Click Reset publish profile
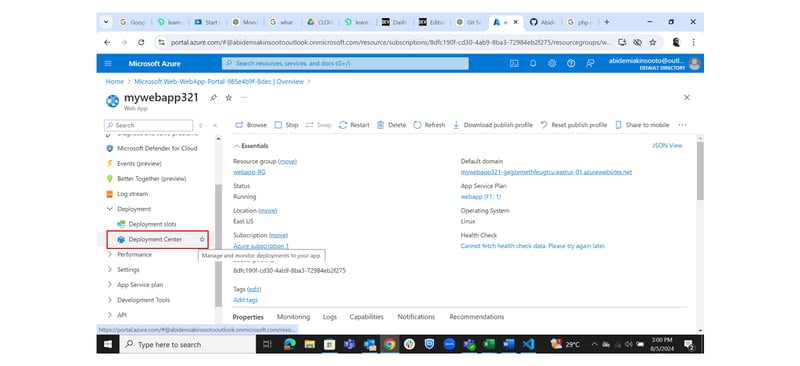 click(574, 125)
